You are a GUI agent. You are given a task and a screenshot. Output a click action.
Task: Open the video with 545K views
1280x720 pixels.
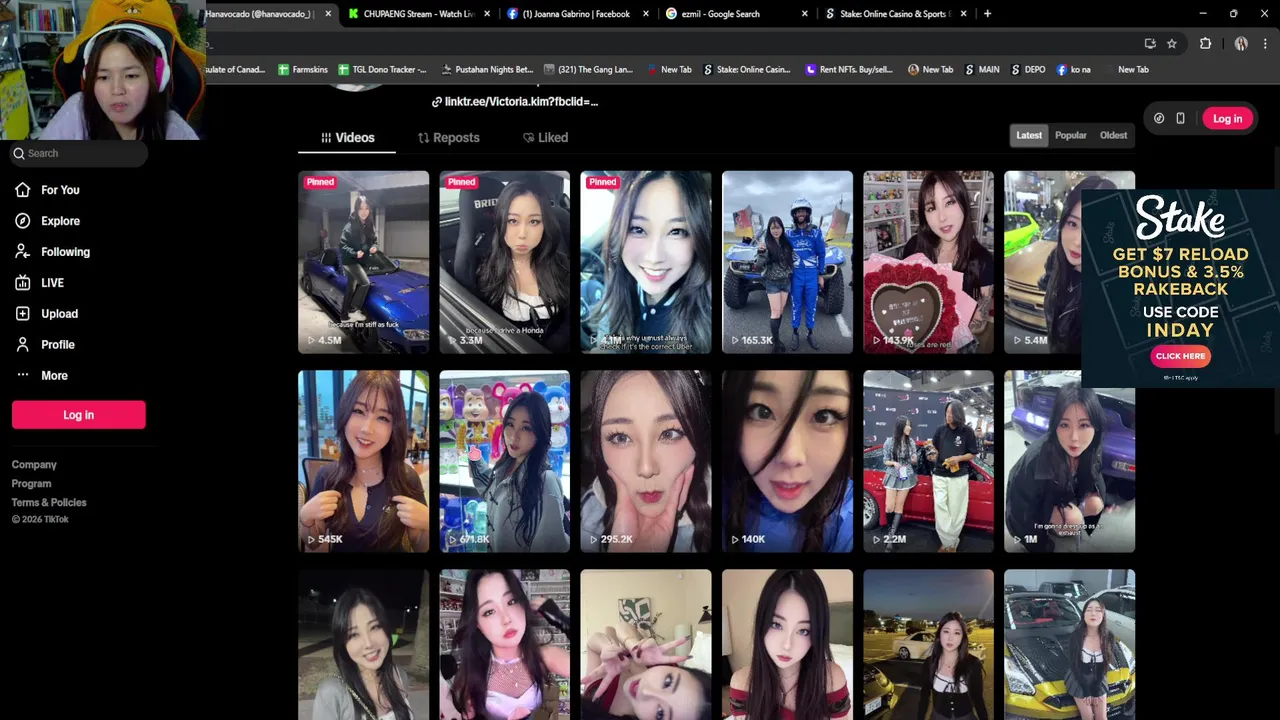(x=364, y=462)
